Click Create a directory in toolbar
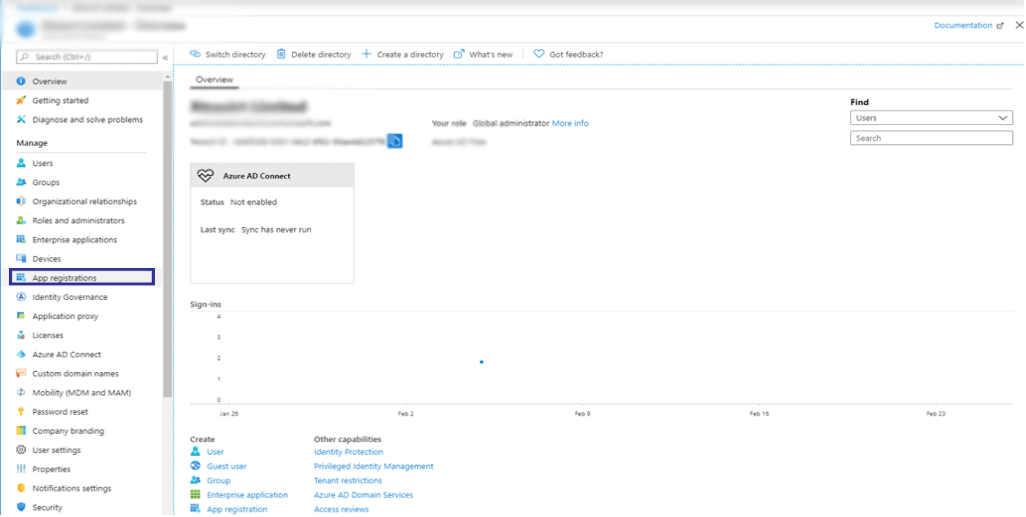1026x517 pixels. click(402, 54)
